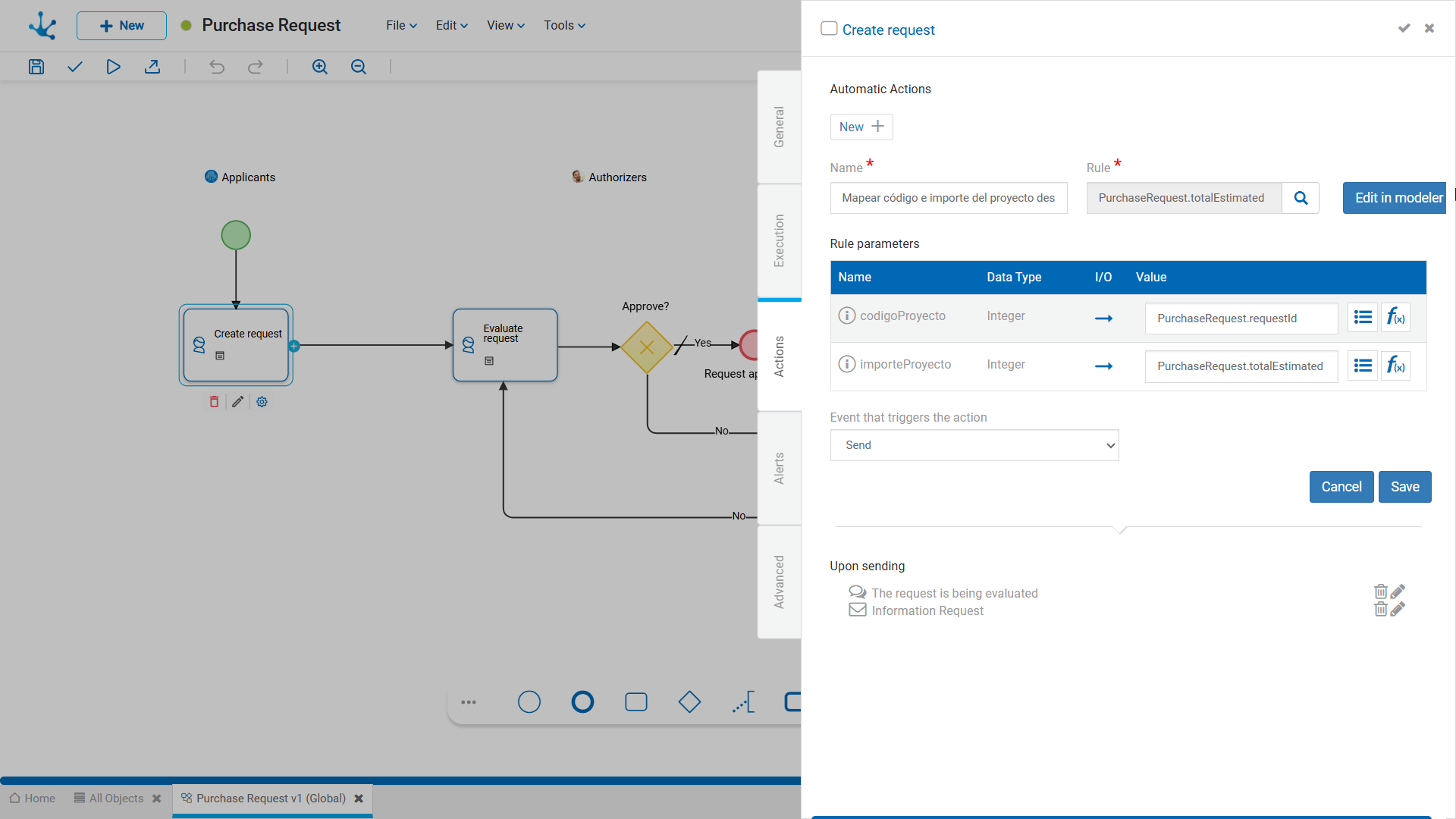Screen dimensions: 1456x819
Task: Open more shapes ellipsis in palette
Action: click(469, 702)
